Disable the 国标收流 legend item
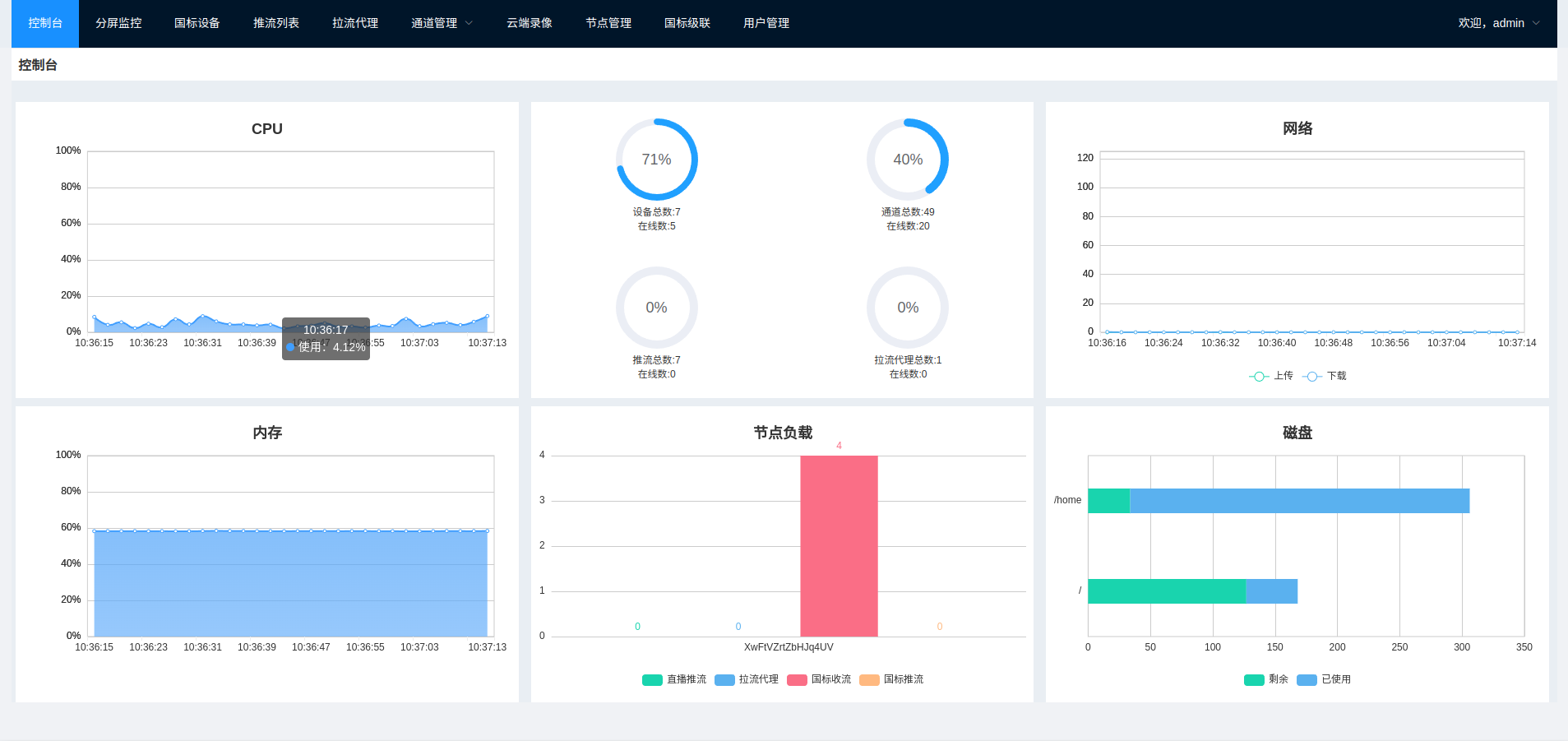This screenshot has height=741, width=1568. (818, 679)
